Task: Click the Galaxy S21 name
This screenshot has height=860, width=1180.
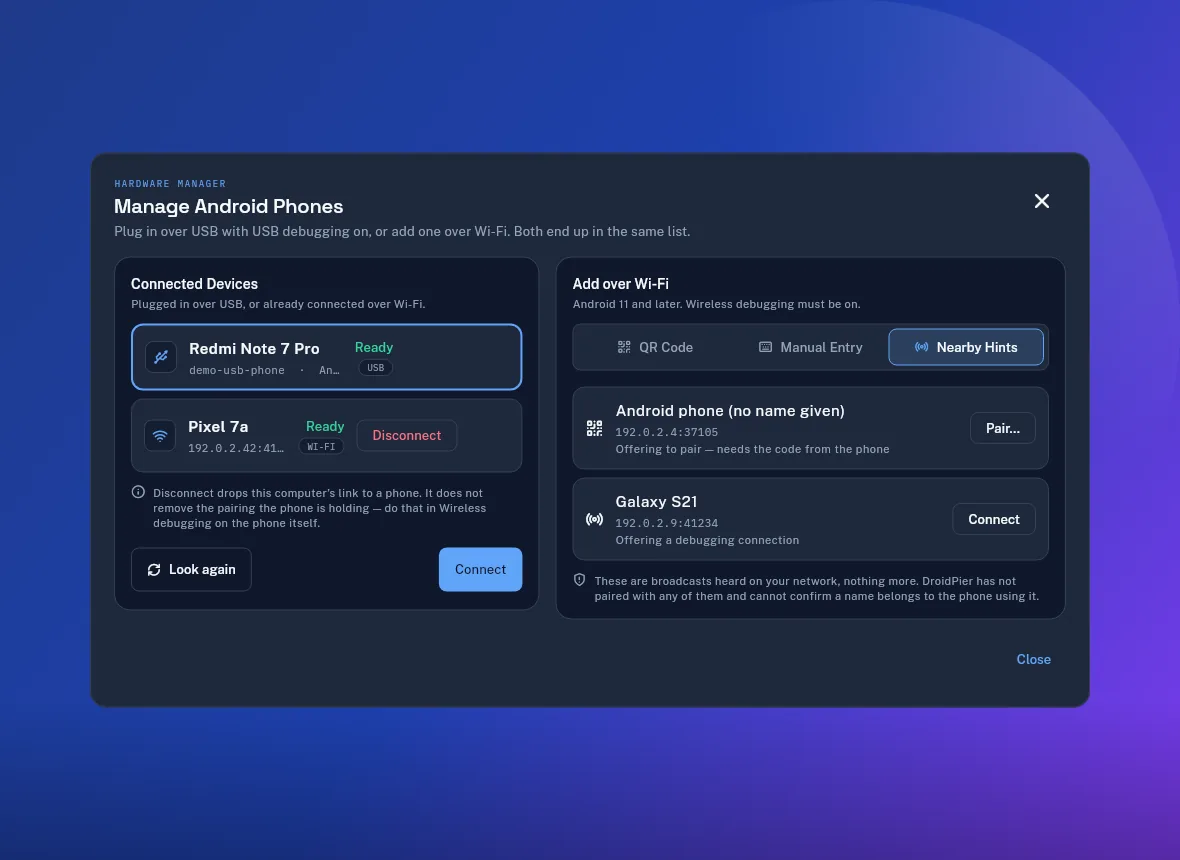Action: 656,502
